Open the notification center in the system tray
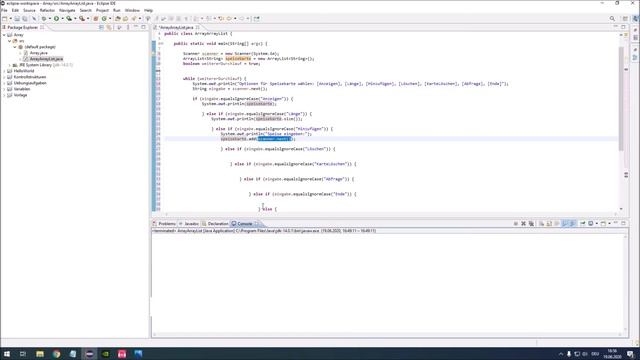The height and width of the screenshot is (360, 640). click(630, 354)
